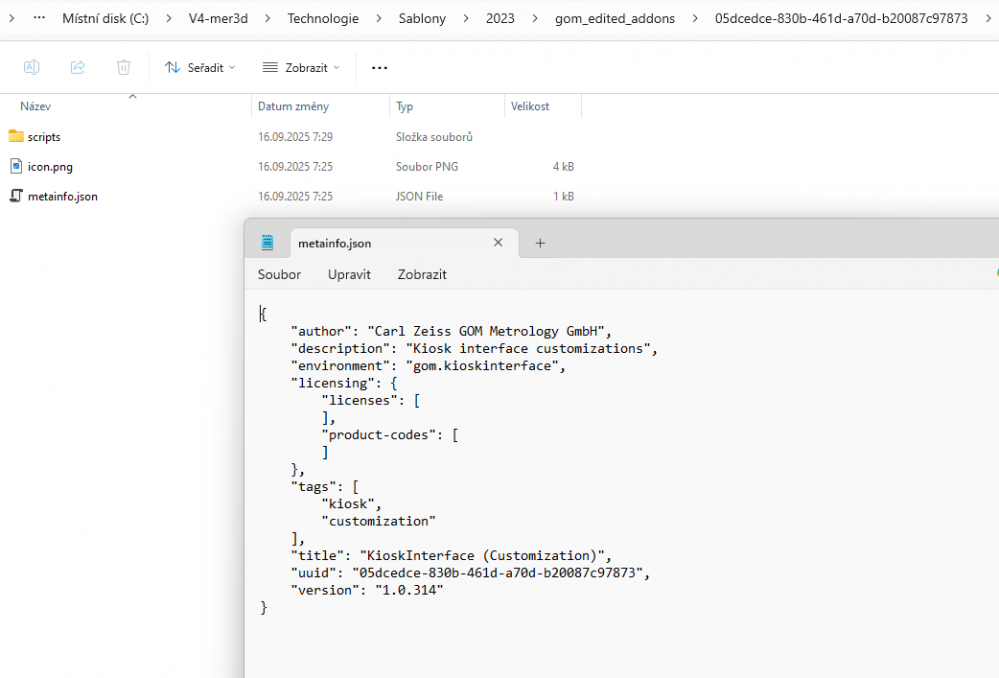
Task: Open the three-dot more options in toolbar
Action: [x=379, y=67]
